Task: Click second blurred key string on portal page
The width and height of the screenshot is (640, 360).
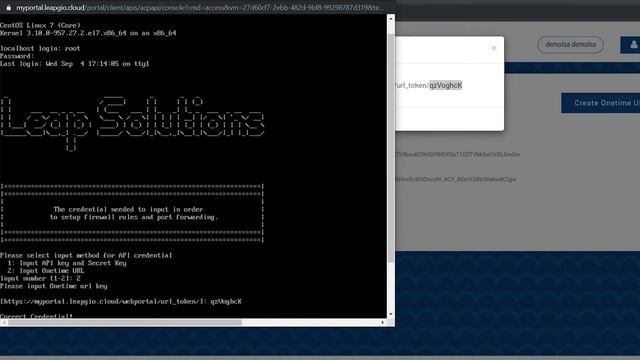Action: pos(456,179)
